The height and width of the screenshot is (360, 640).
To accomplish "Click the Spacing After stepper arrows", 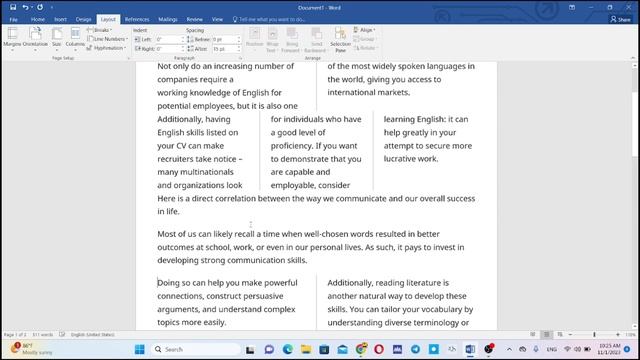I will [x=239, y=49].
